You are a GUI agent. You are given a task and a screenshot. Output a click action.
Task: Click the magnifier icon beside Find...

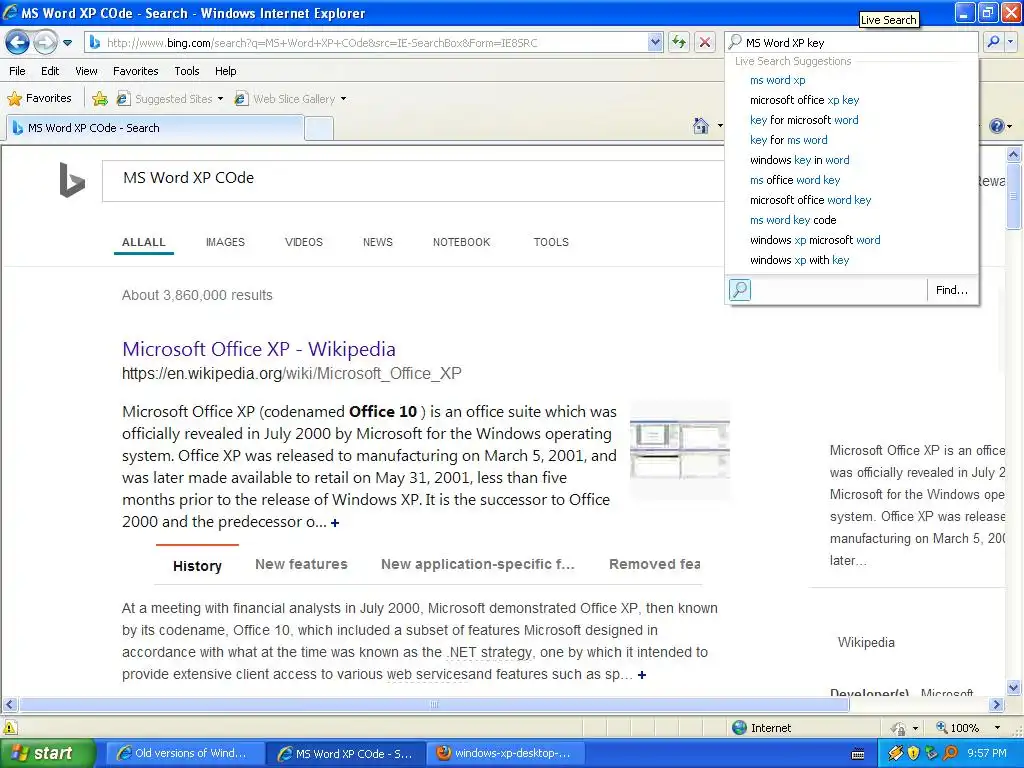click(740, 289)
